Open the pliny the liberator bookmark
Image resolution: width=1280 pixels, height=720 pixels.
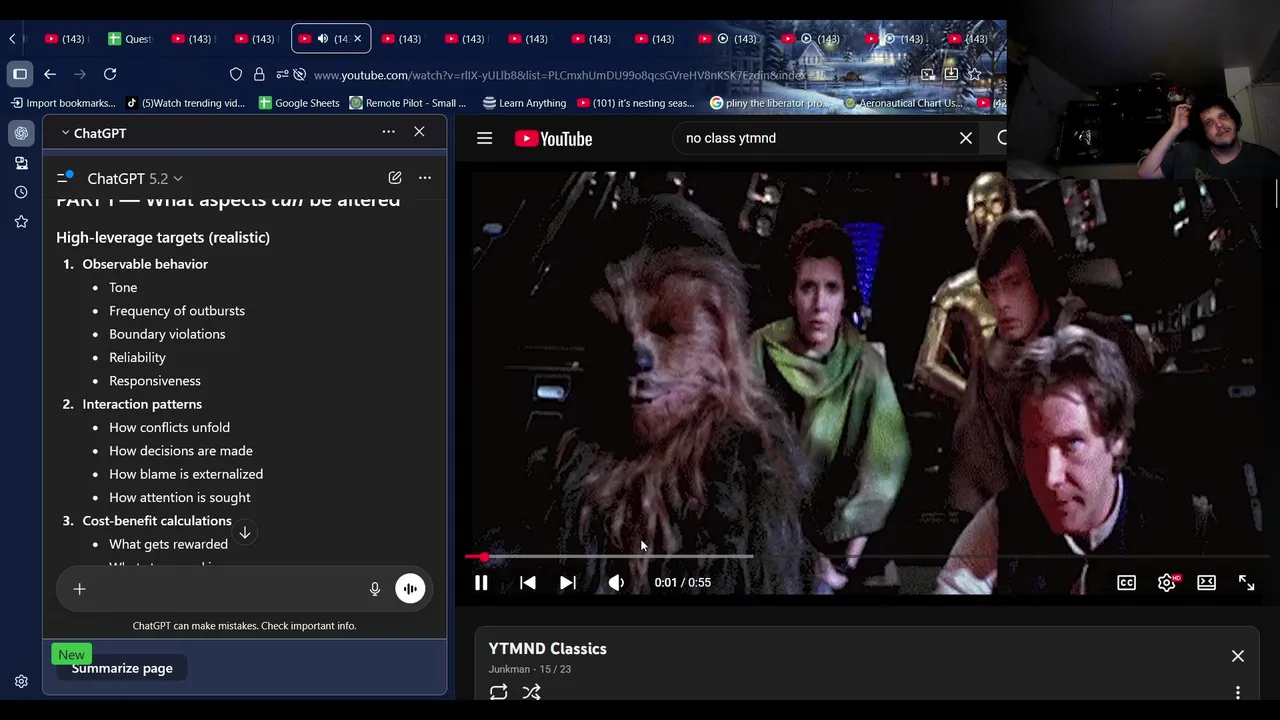tap(770, 103)
